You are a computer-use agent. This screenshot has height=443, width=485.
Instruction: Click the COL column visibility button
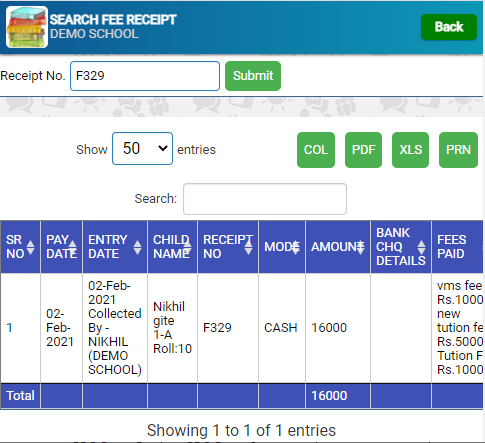(x=316, y=150)
